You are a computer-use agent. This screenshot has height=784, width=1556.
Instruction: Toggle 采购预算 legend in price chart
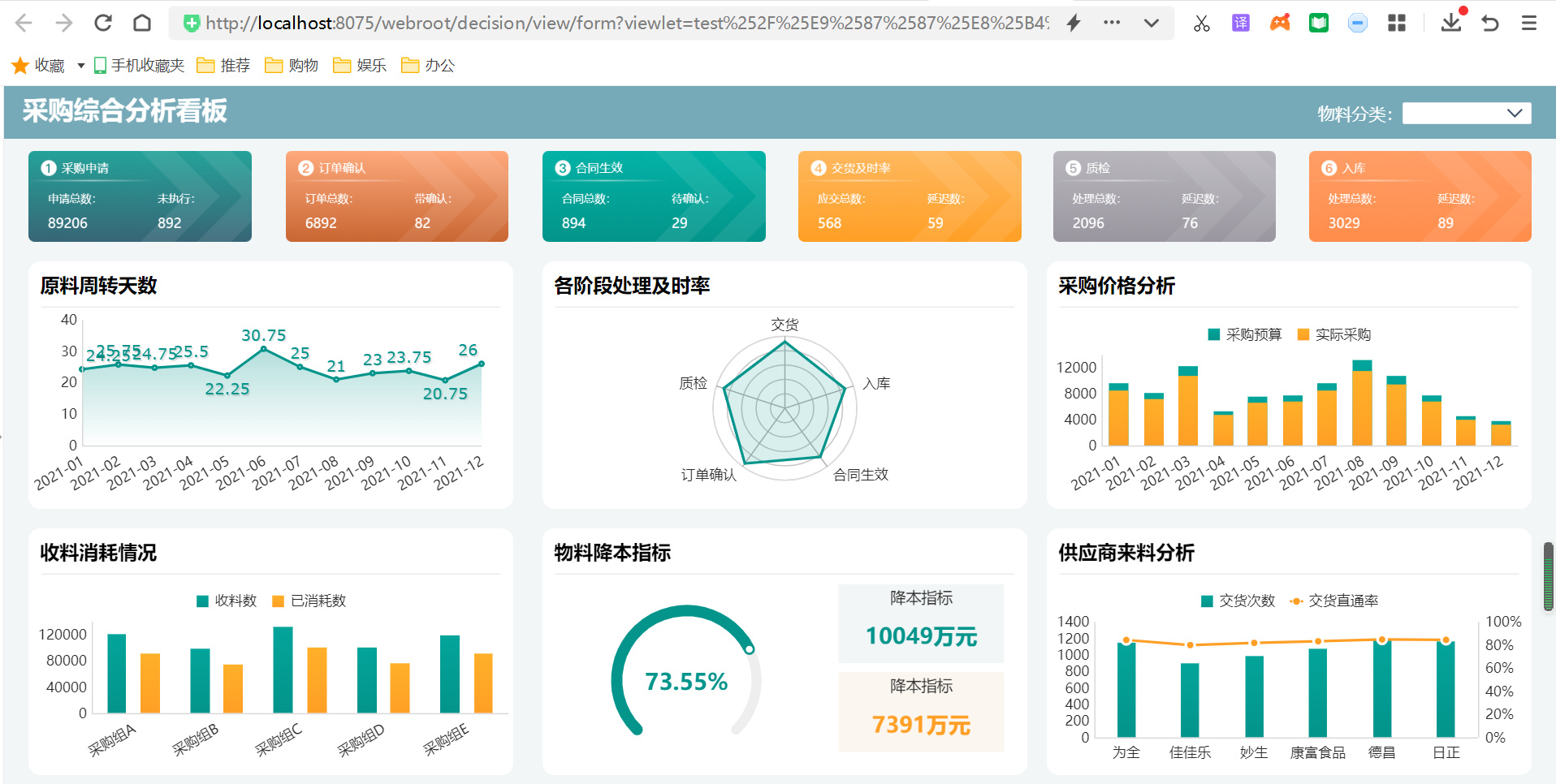tap(1244, 334)
